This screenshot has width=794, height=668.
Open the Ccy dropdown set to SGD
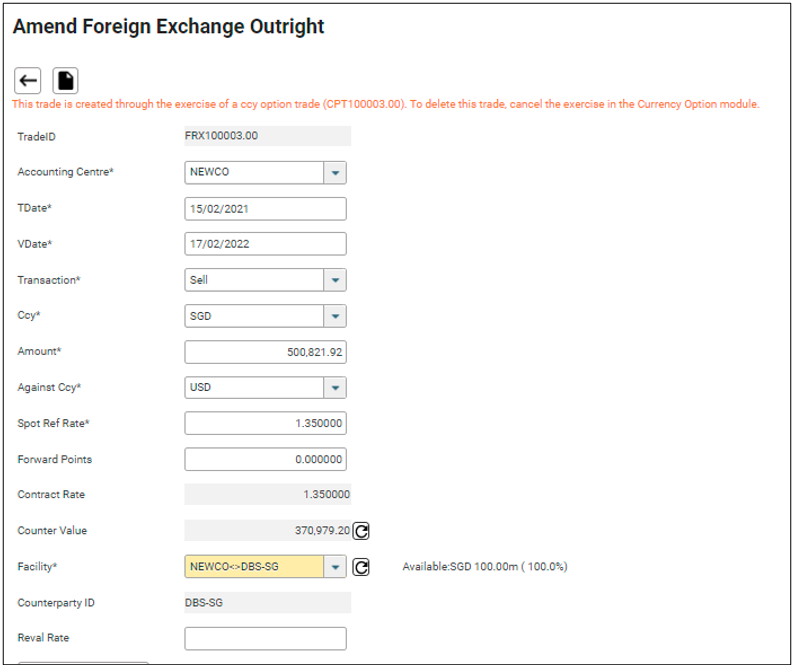tap(335, 316)
